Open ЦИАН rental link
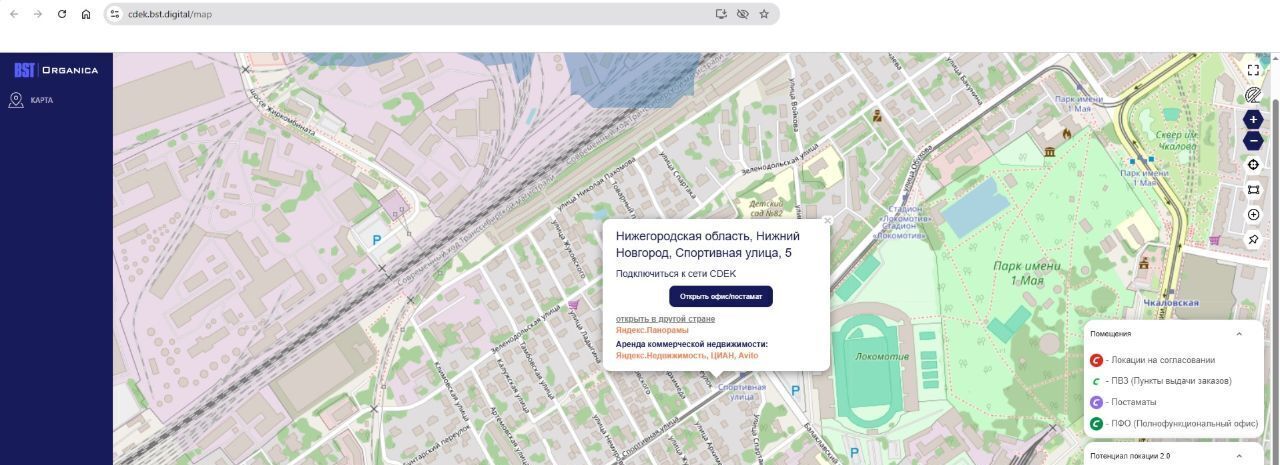Viewport: 1280px width, 465px height. 723,355
